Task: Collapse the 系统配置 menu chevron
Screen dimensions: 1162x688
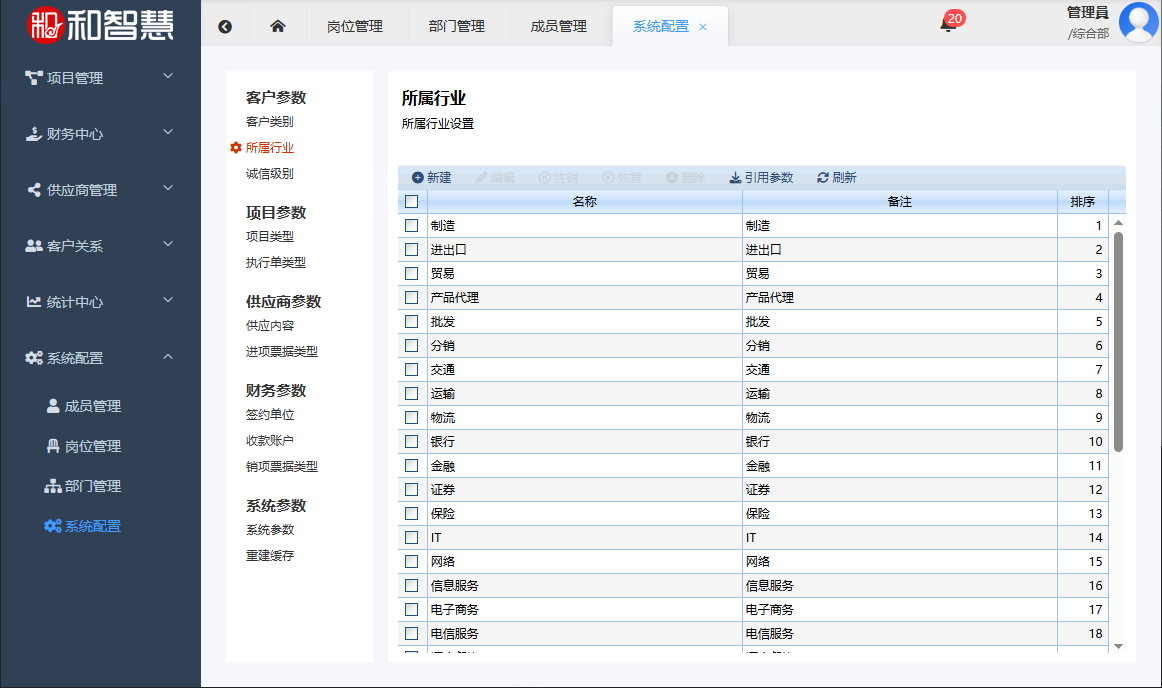Action: [x=168, y=357]
